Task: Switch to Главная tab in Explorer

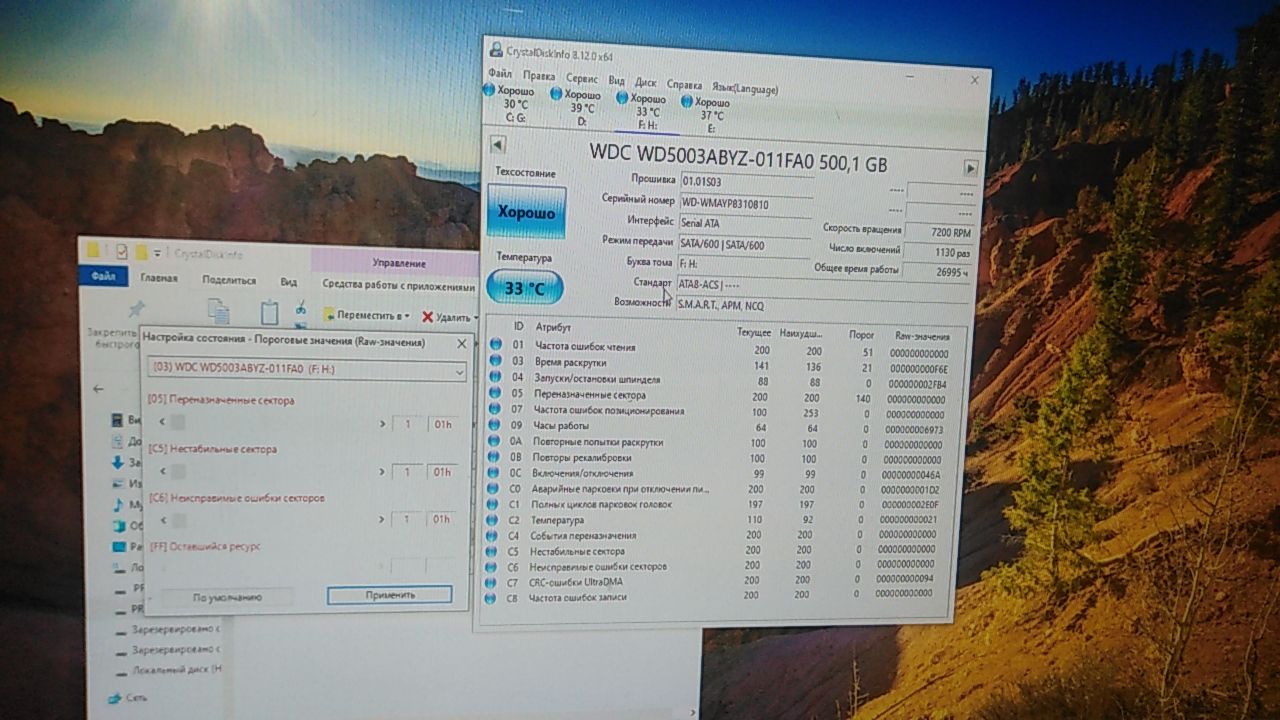Action: [158, 278]
